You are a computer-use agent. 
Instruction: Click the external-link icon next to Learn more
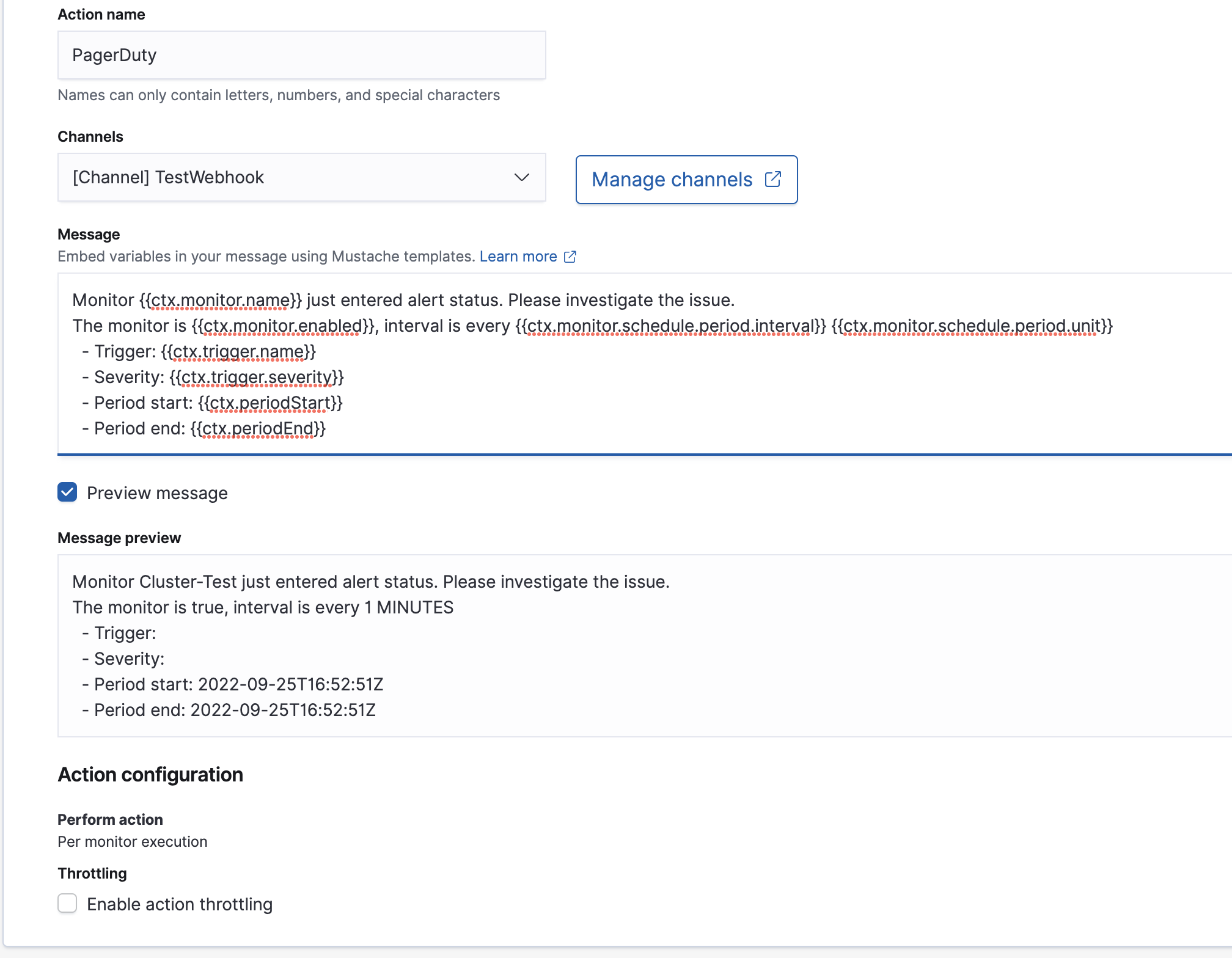pos(570,256)
